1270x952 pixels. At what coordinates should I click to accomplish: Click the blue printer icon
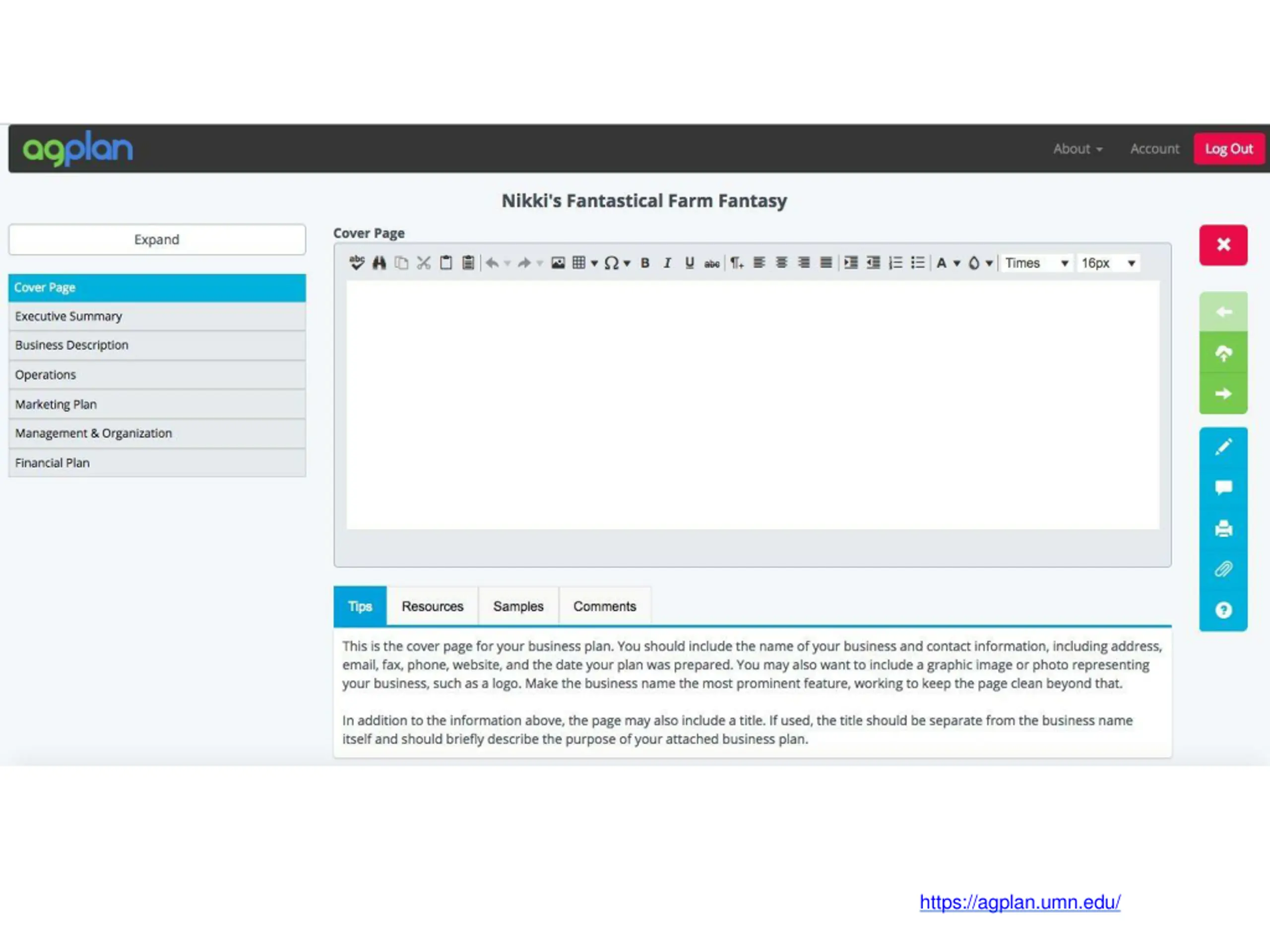[x=1223, y=528]
